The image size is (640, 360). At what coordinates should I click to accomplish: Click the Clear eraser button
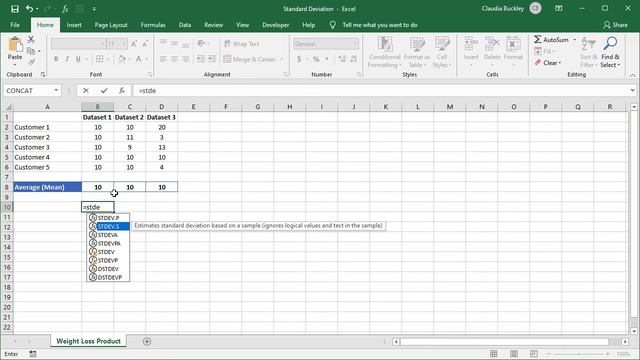[x=548, y=63]
